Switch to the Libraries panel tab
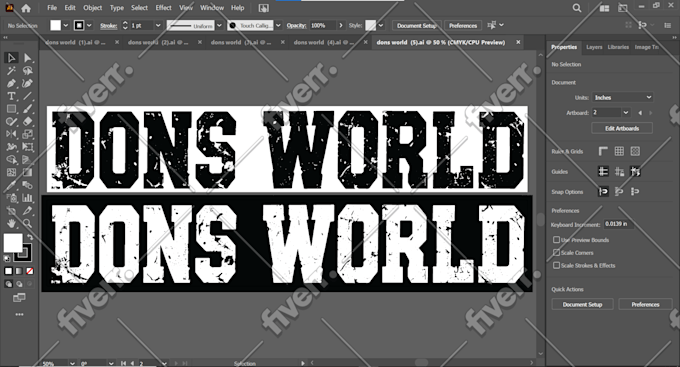The height and width of the screenshot is (367, 680). click(618, 47)
